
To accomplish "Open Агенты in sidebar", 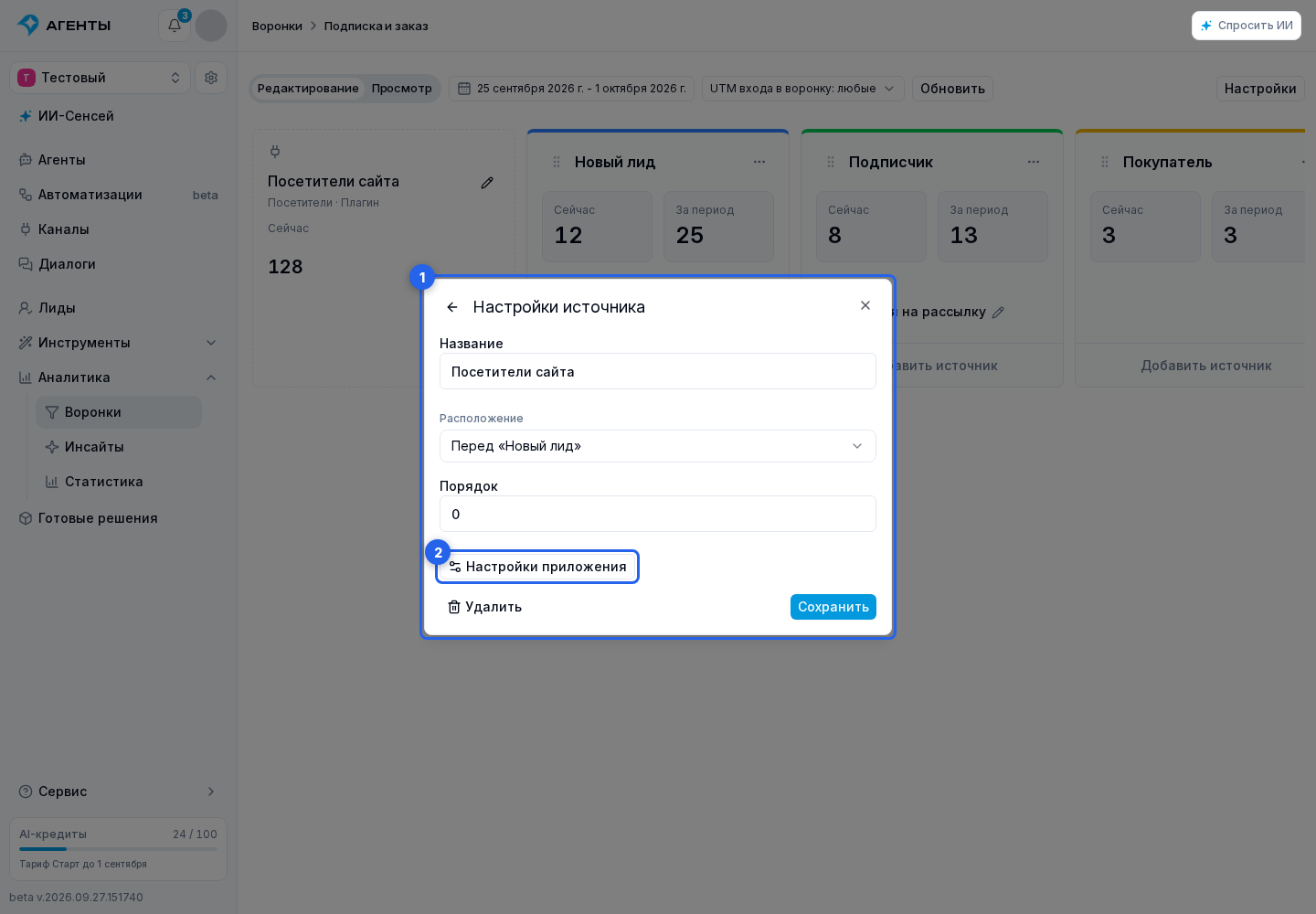I will coord(119,160).
